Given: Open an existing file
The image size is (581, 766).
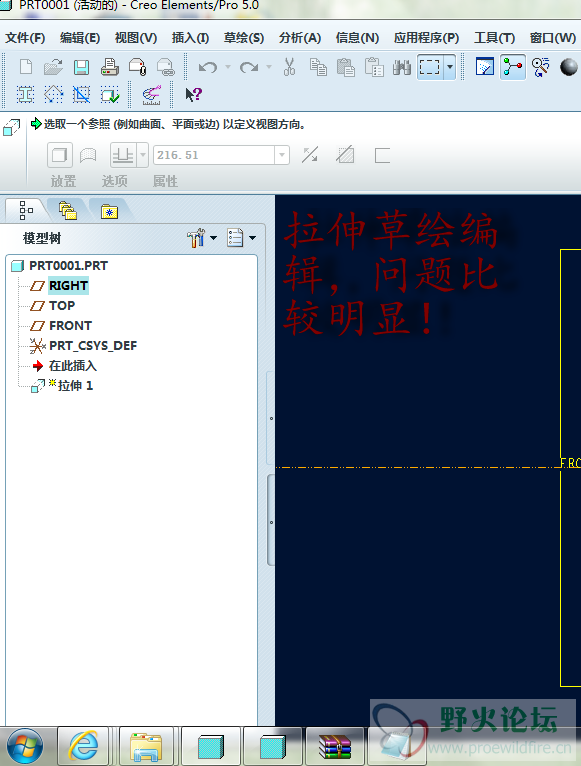Looking at the screenshot, I should tap(53, 66).
